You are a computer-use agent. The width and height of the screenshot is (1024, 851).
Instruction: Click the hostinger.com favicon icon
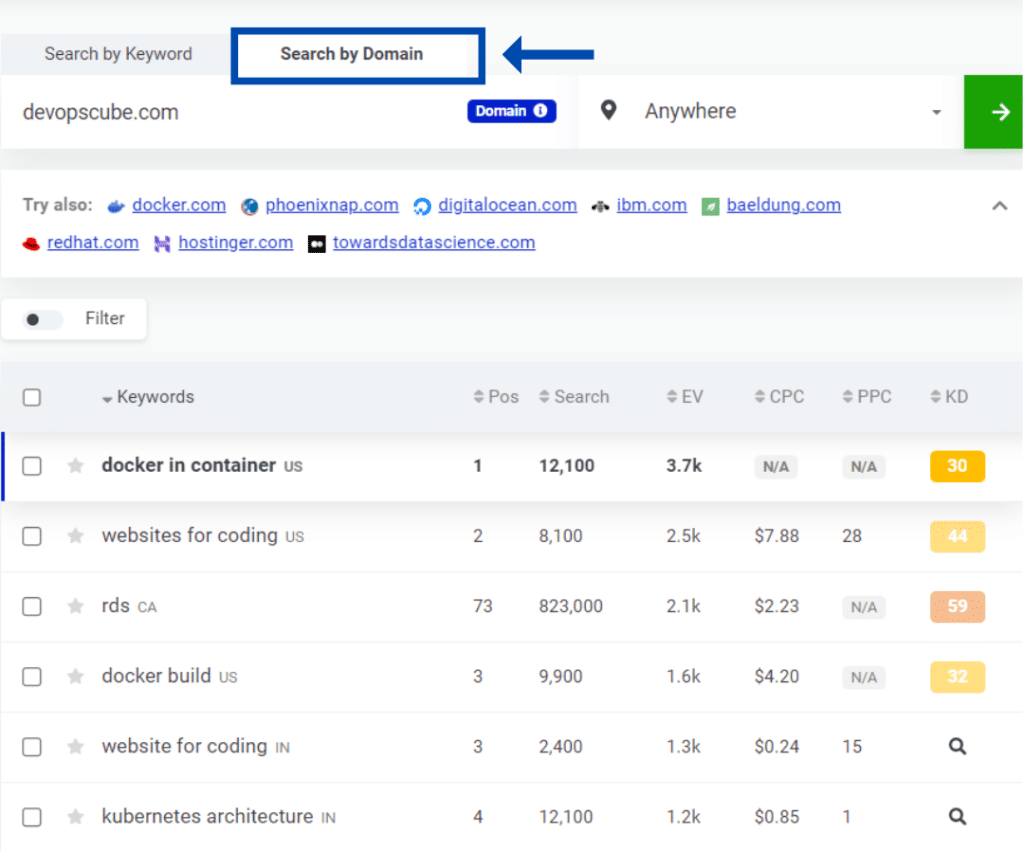point(161,242)
